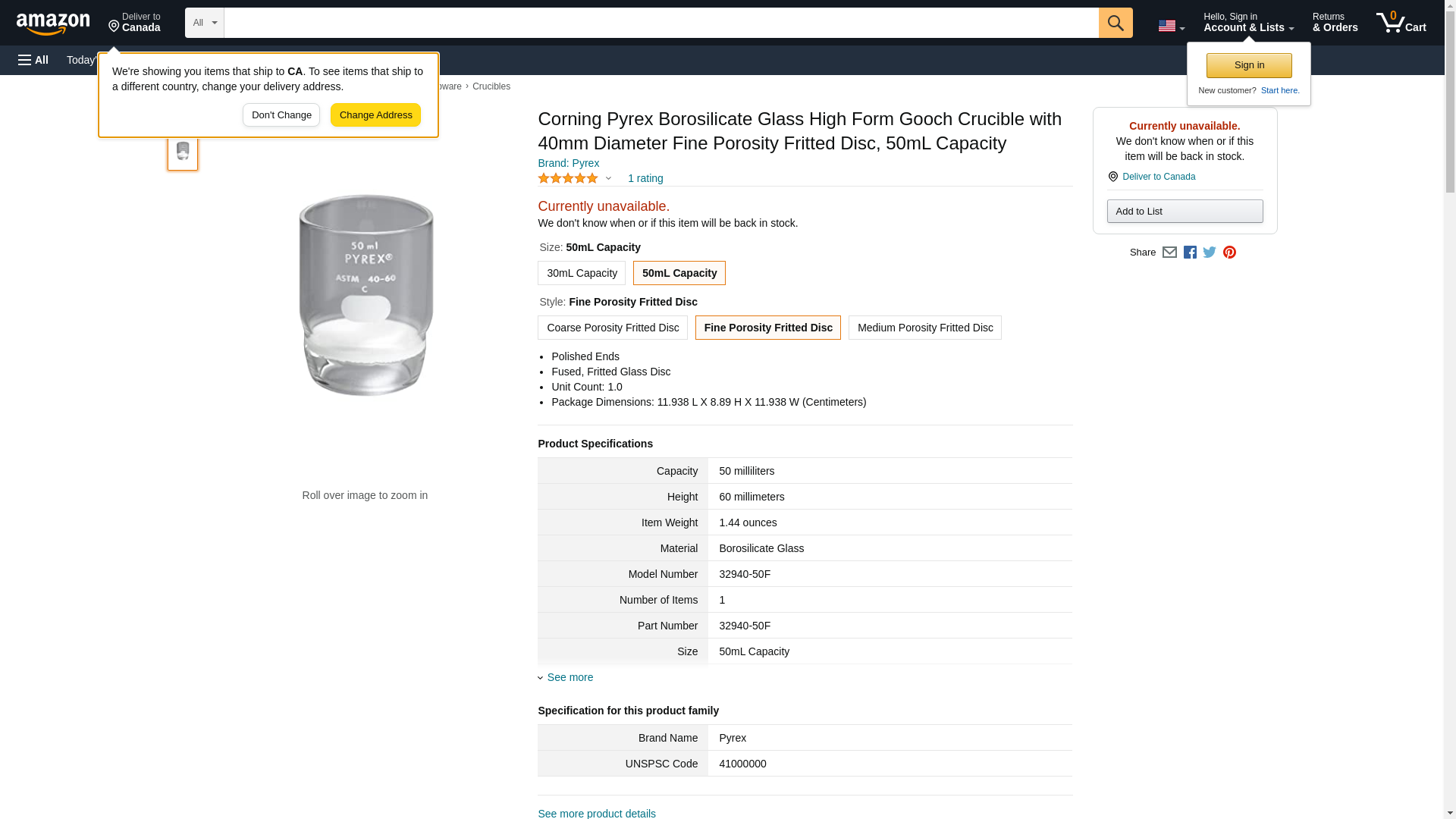
Task: Share the product via email icon
Action: tap(1169, 253)
